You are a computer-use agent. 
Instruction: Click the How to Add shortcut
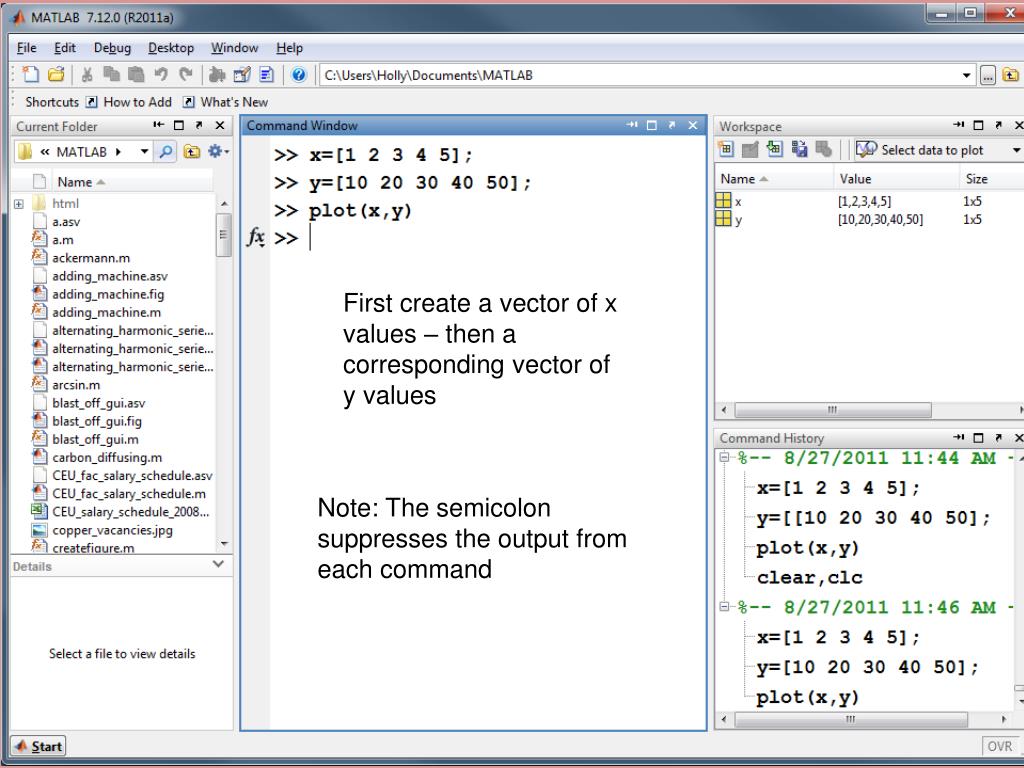coord(129,102)
